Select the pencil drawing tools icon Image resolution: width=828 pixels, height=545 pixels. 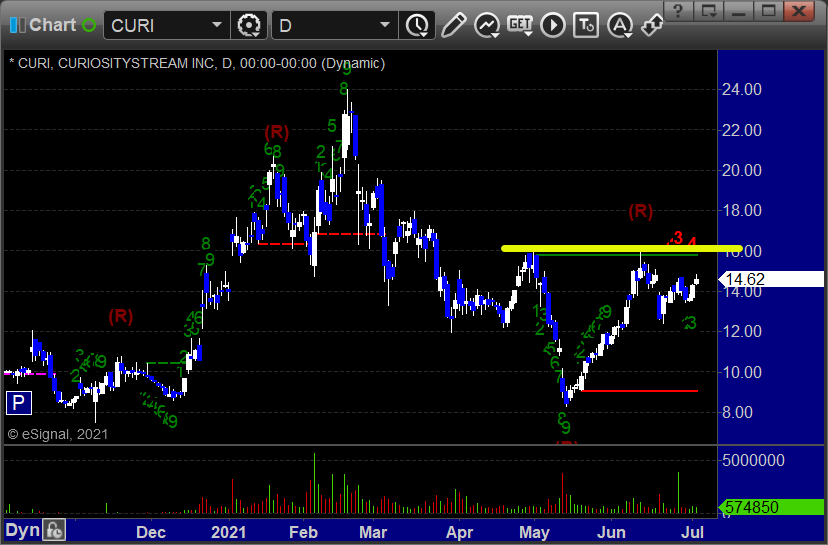453,25
